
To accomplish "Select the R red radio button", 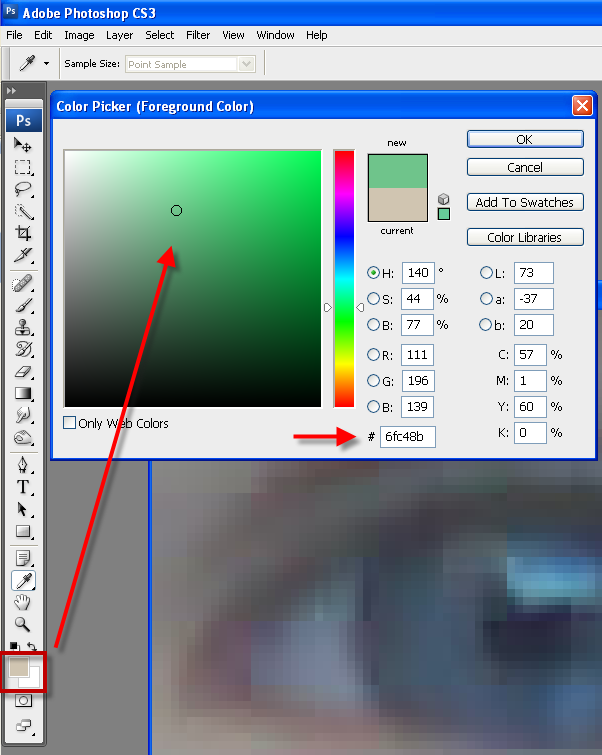I will point(373,355).
